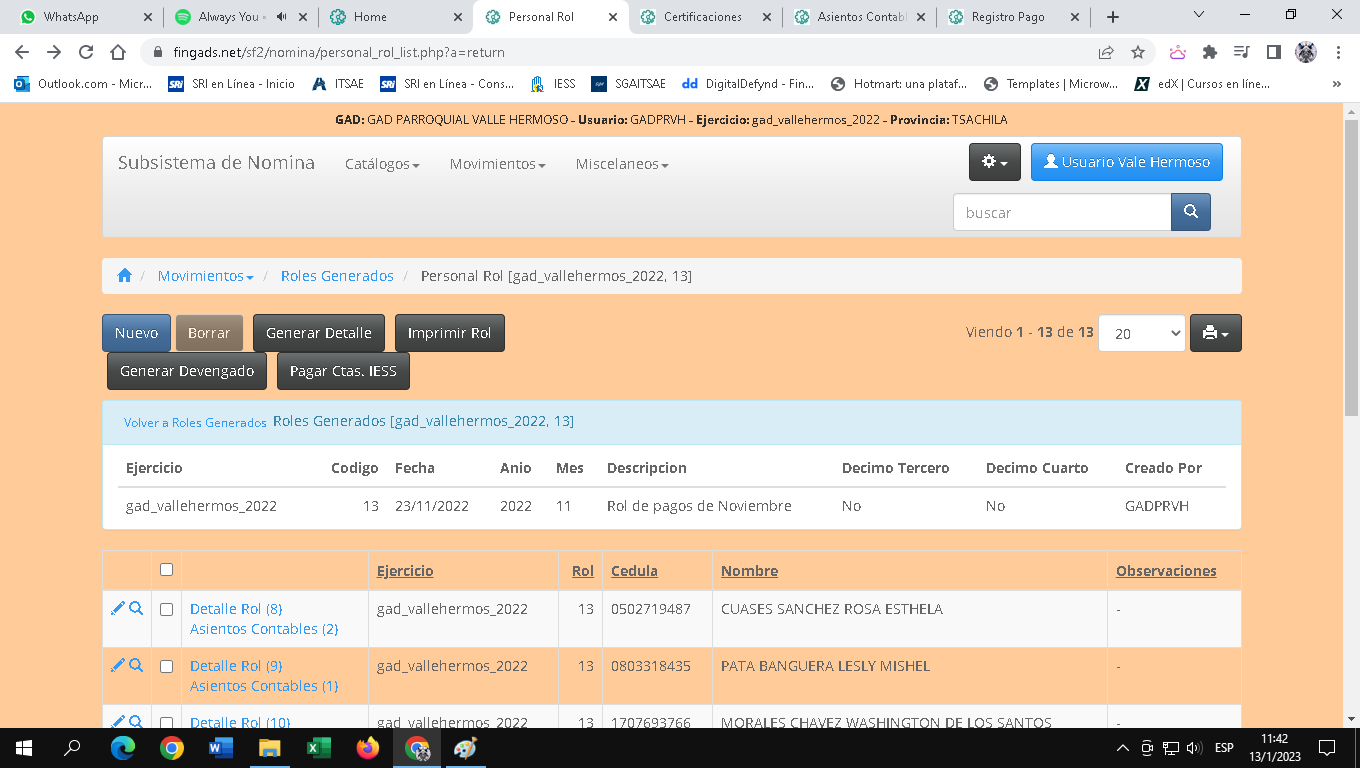This screenshot has height=768, width=1360.
Task: Click the printer export icon button
Action: [x=1215, y=333]
